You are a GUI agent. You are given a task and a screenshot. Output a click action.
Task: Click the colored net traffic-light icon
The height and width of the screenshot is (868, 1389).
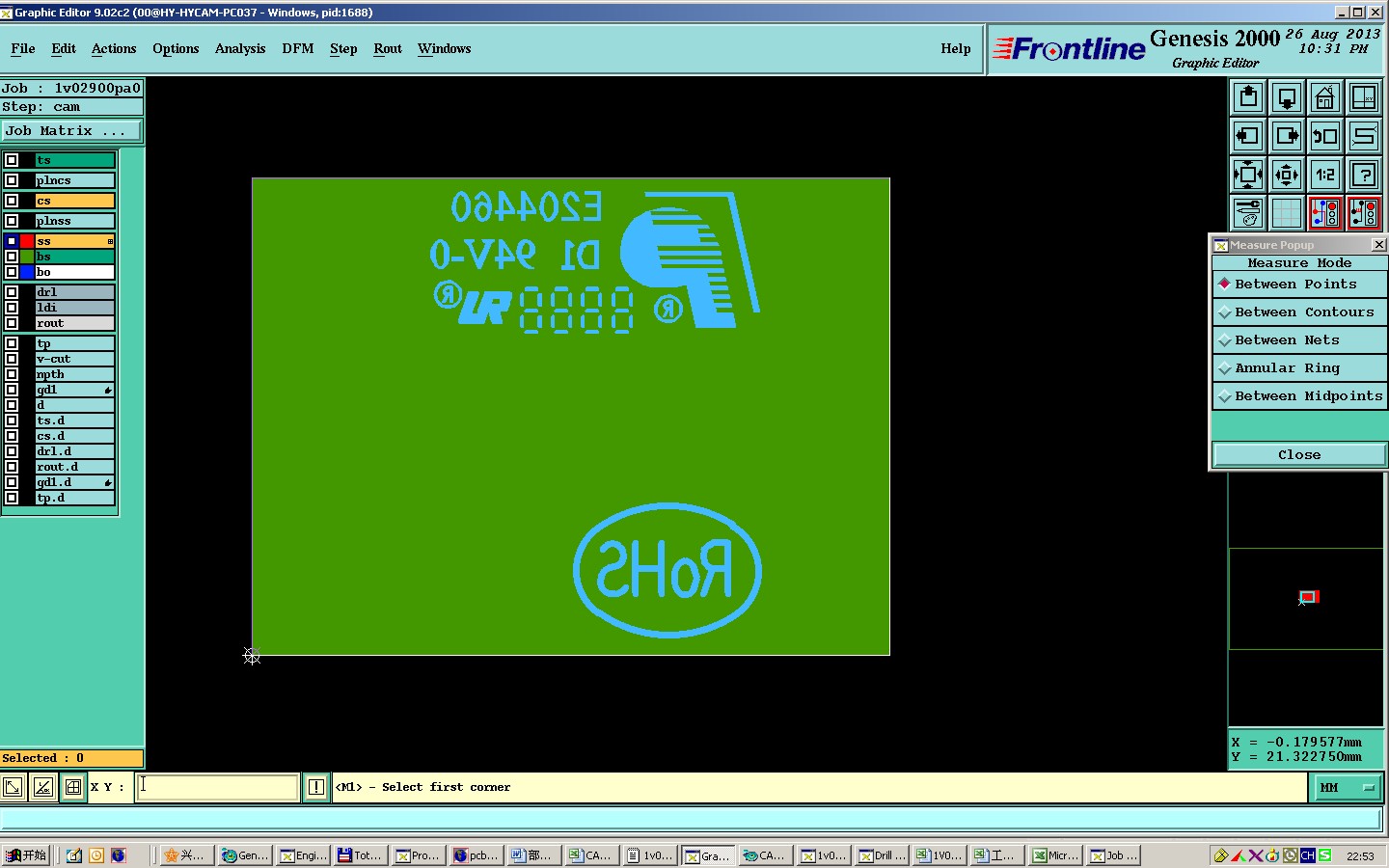click(x=1325, y=213)
